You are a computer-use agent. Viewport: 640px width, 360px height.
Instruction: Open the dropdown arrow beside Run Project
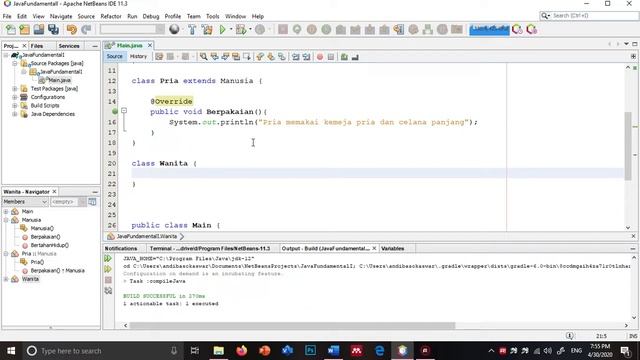231,29
